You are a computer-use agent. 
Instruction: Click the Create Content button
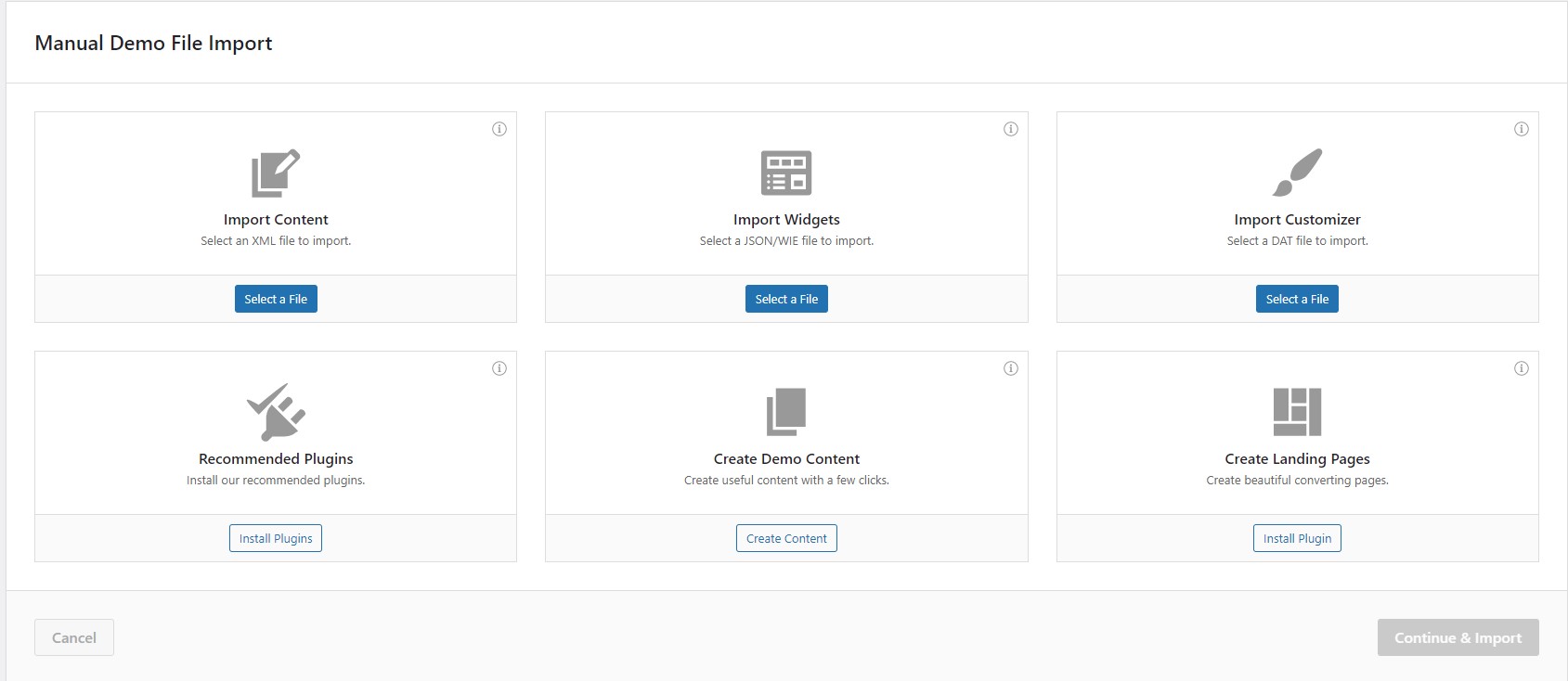(x=786, y=538)
